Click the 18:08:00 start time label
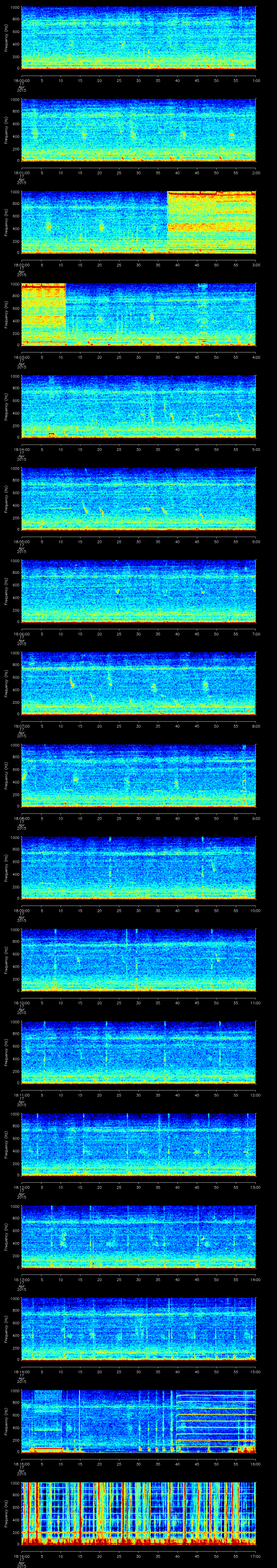Screen dimensions: 277x1568 (21, 819)
